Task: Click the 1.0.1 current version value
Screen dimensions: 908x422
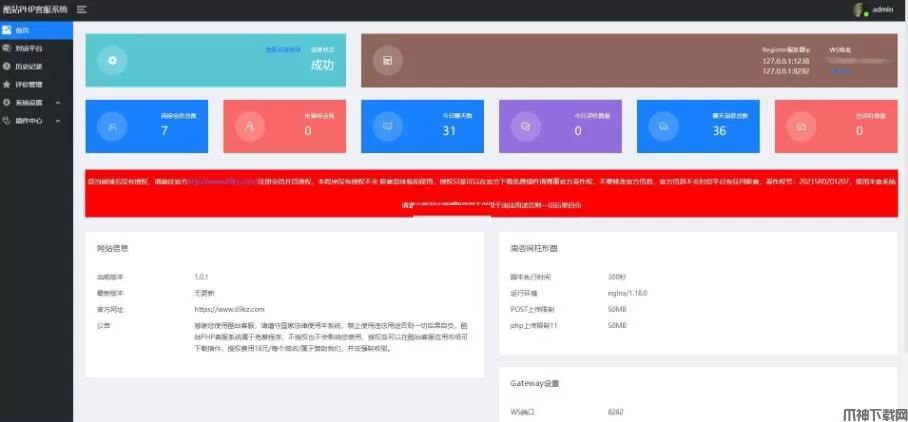Action: pyautogui.click(x=201, y=277)
